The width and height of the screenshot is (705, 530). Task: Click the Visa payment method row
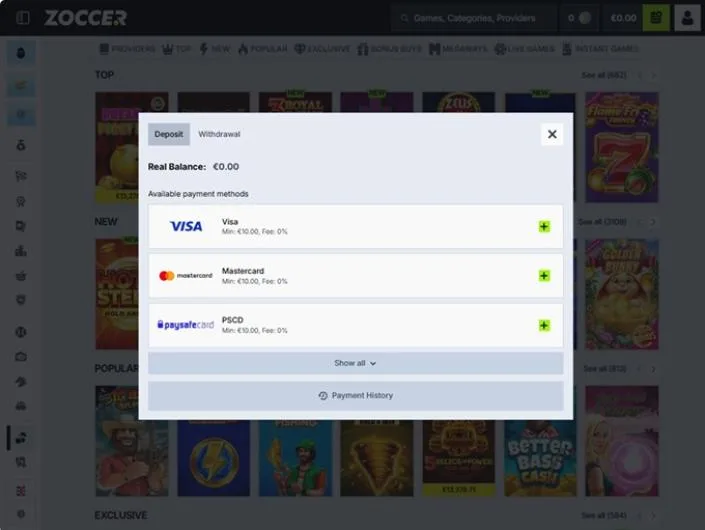tap(355, 227)
